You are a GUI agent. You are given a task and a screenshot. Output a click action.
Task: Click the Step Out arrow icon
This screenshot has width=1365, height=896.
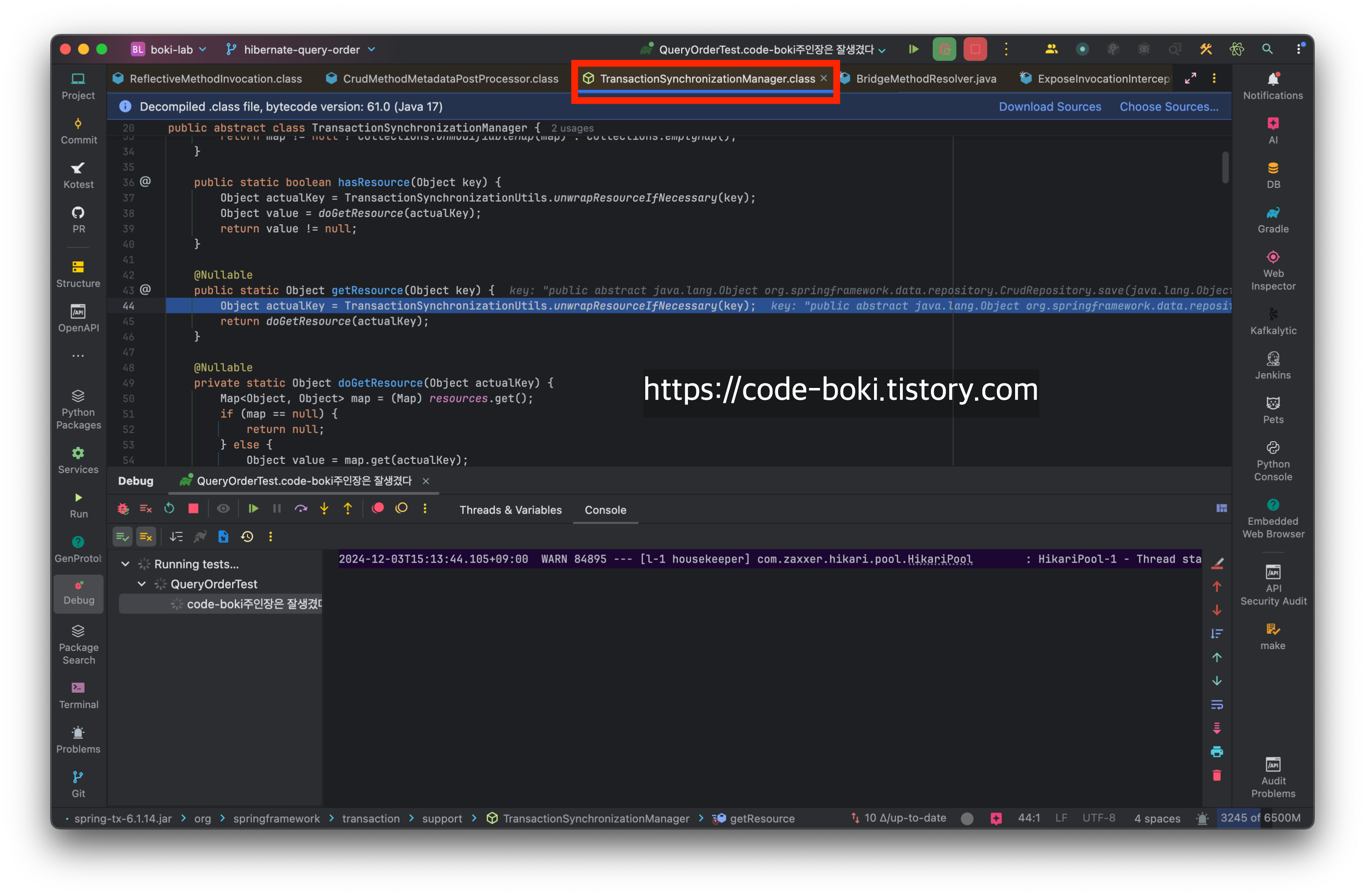pyautogui.click(x=348, y=509)
